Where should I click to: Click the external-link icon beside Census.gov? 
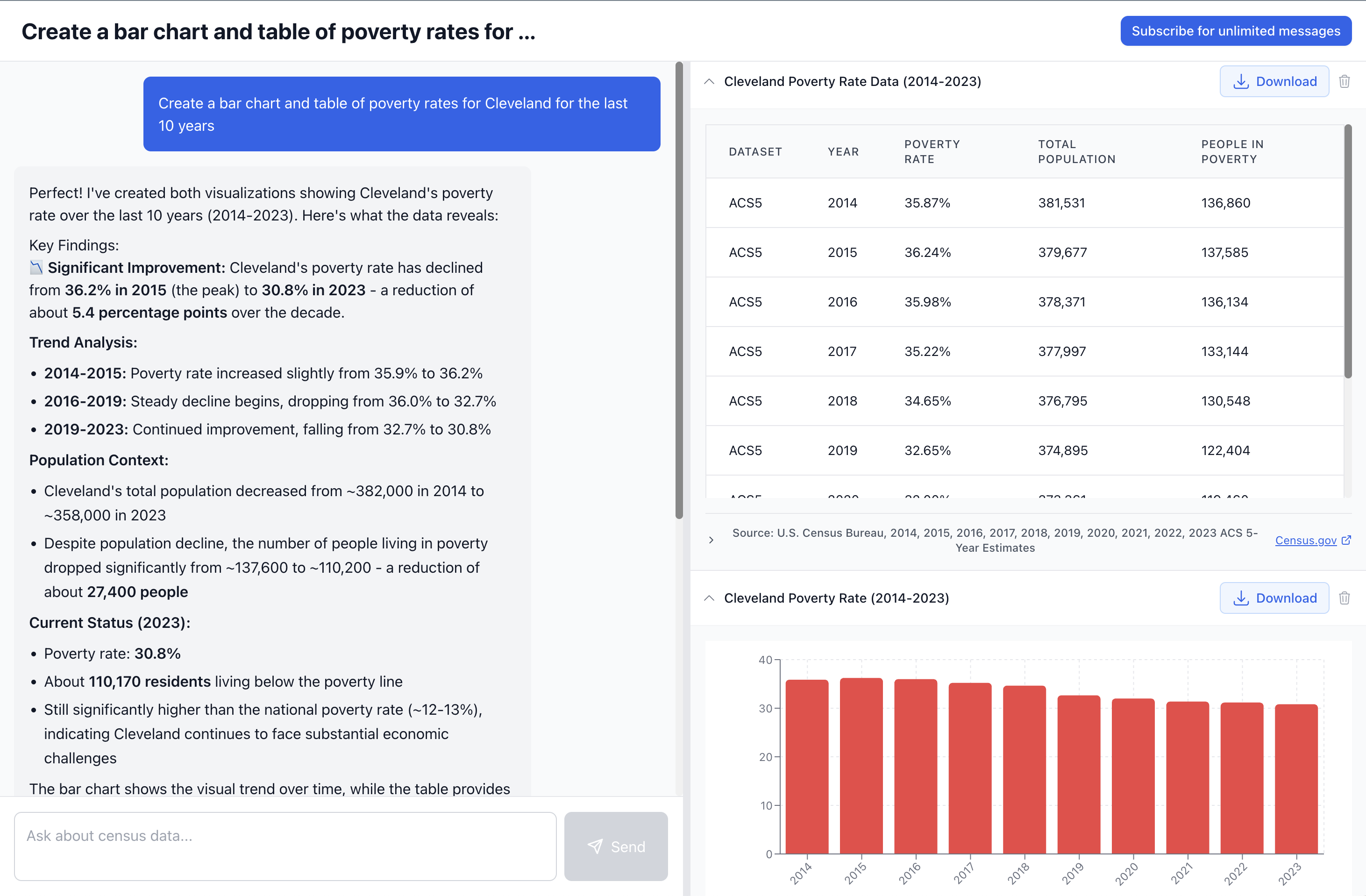pos(1347,540)
